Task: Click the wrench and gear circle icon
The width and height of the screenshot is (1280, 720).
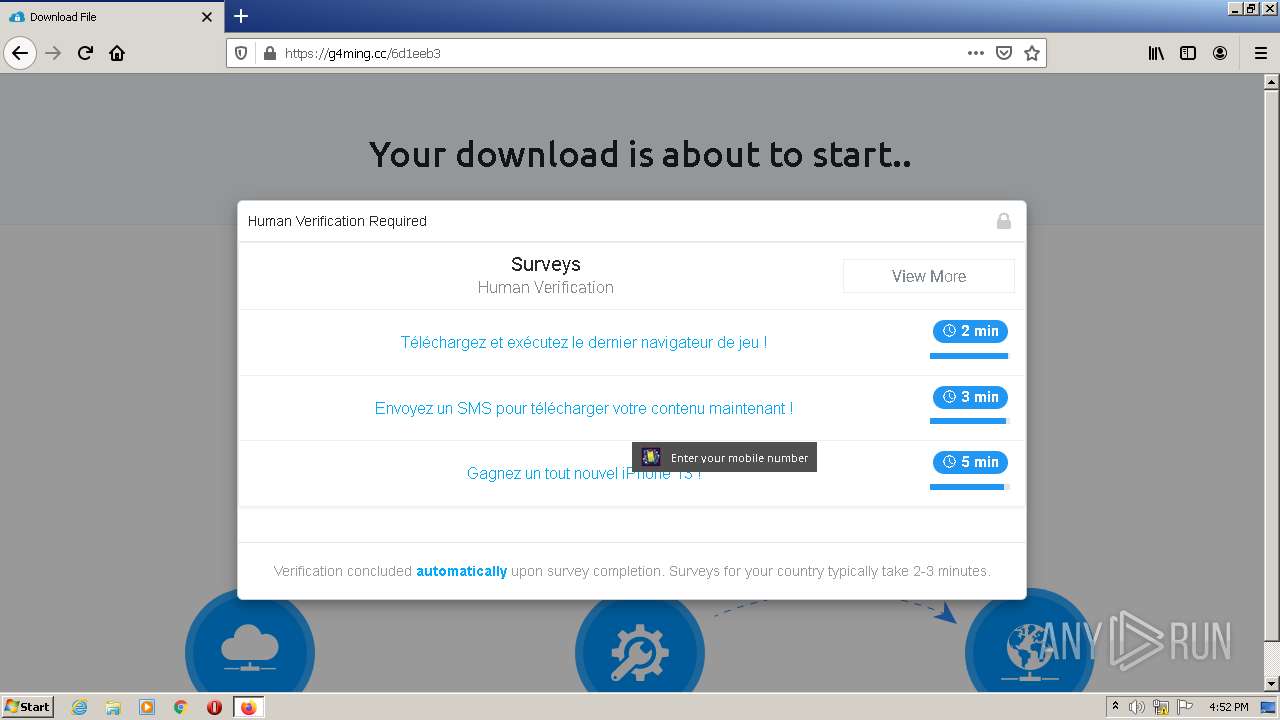Action: pos(640,647)
